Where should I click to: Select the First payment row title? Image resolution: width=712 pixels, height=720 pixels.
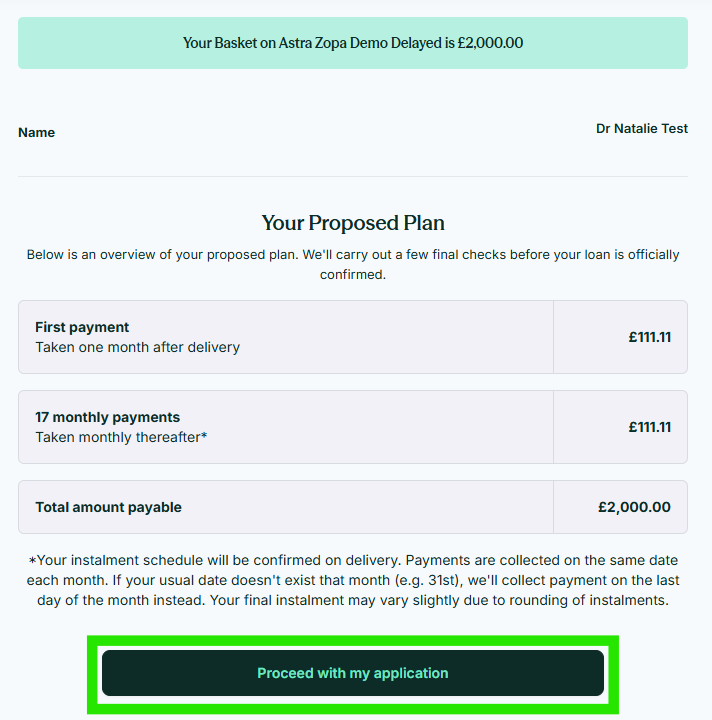[82, 327]
